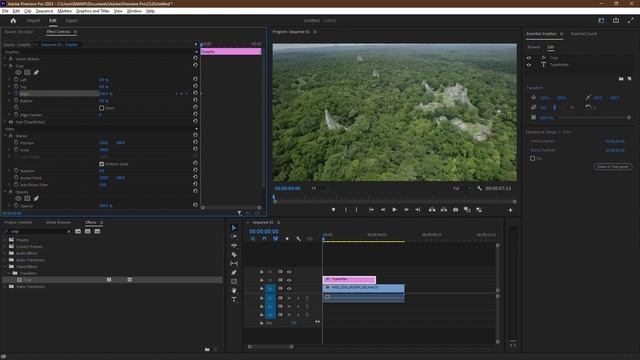Collapse the Motion effect properties

(5, 136)
